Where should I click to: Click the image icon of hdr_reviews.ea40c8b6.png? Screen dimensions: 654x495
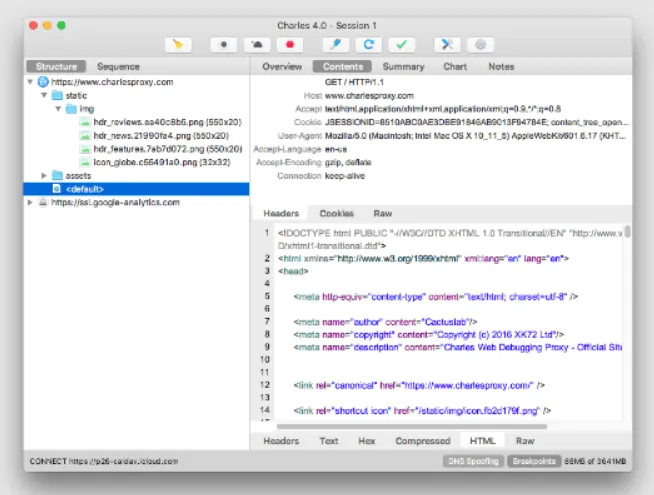(85, 122)
